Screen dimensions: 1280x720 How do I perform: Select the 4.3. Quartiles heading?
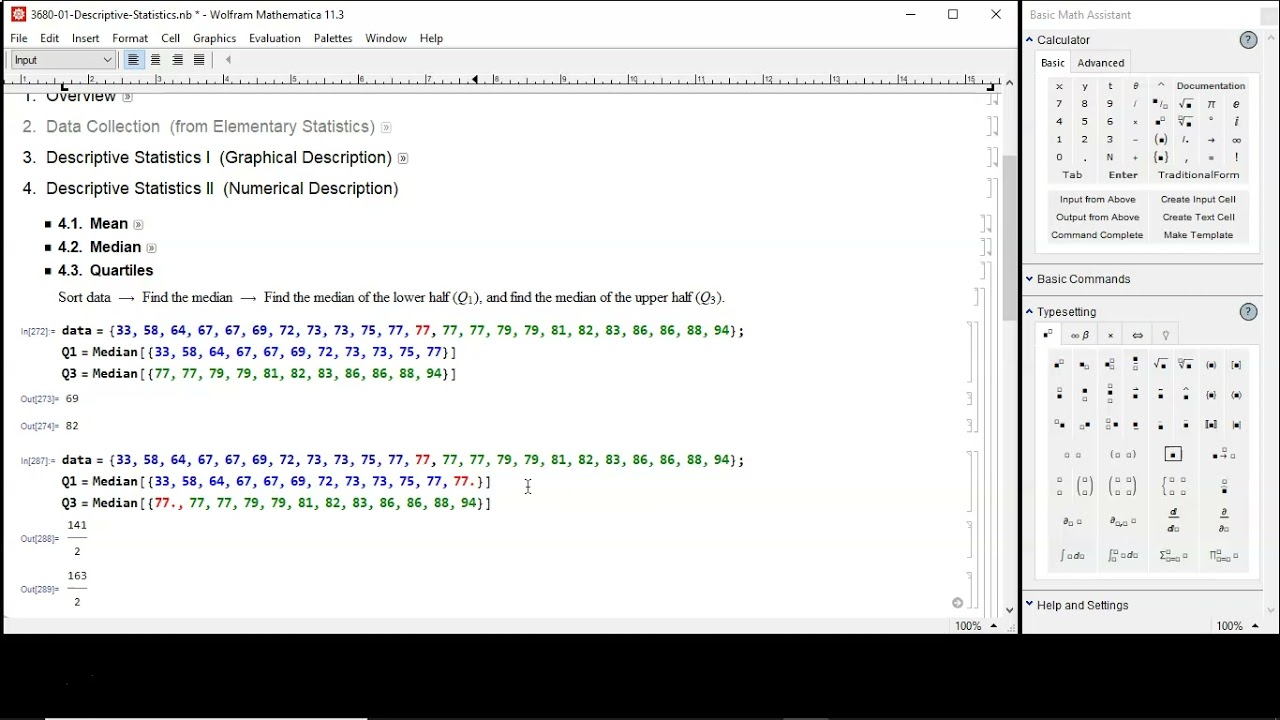coord(105,271)
